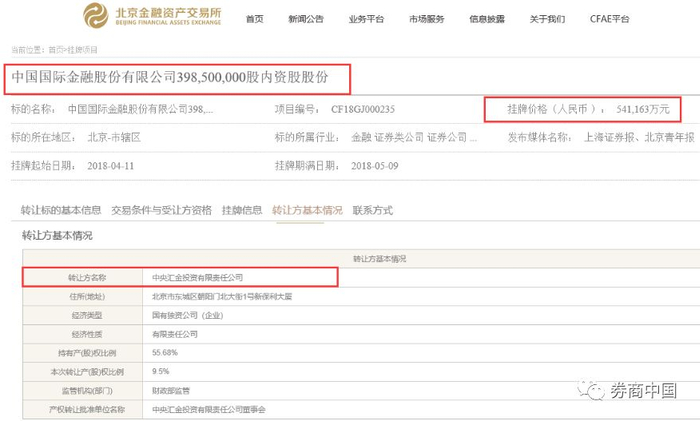700x421 pixels.
Task: Click the listing end date 2018-05-09
Action: (x=375, y=166)
